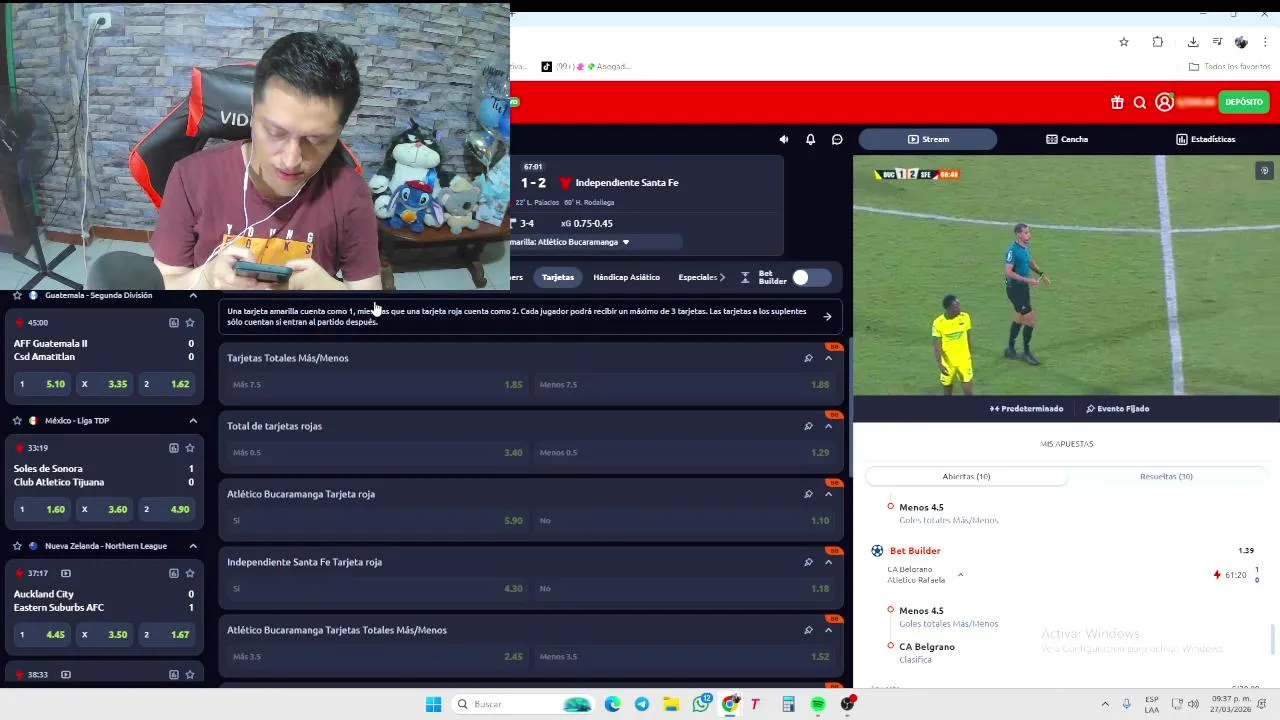Collapse the CA Belgrano Bet Builder bet details

click(x=960, y=575)
